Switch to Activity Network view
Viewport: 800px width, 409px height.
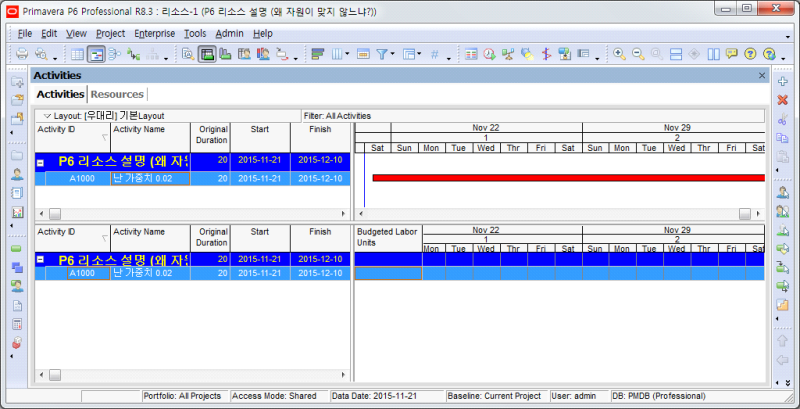click(114, 54)
